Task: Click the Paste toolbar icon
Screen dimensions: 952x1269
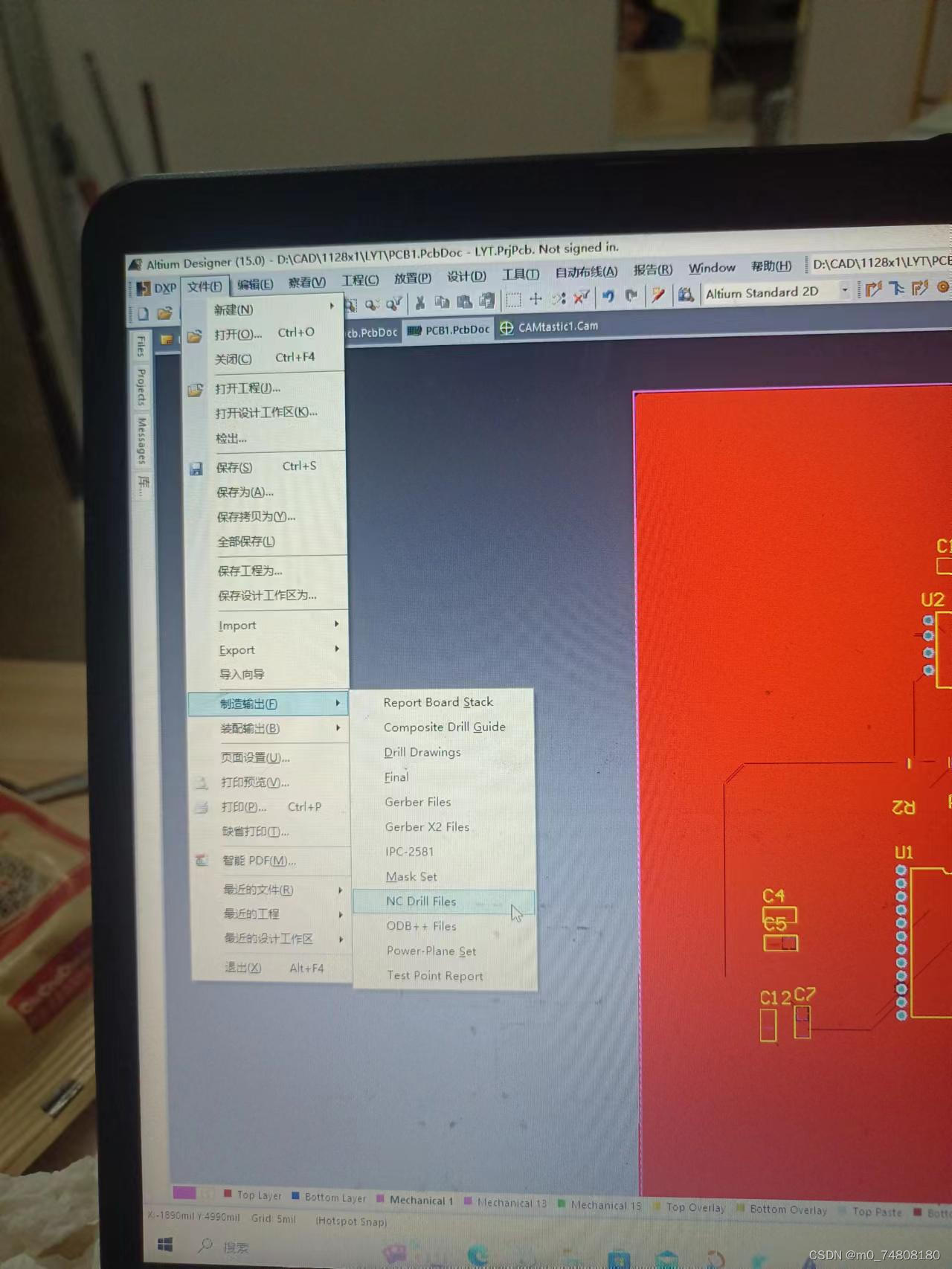Action: point(465,301)
